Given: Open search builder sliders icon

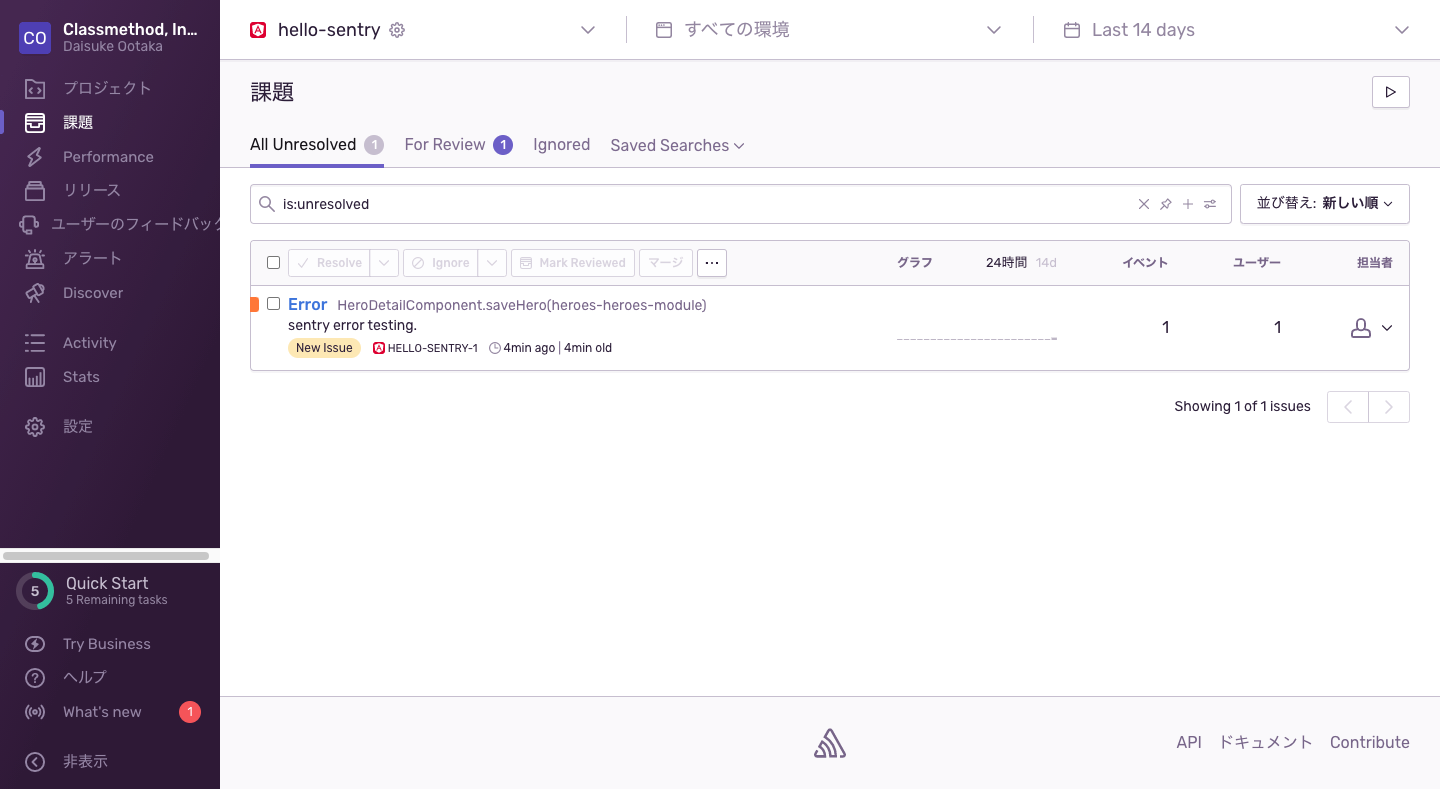Looking at the screenshot, I should coord(1210,204).
